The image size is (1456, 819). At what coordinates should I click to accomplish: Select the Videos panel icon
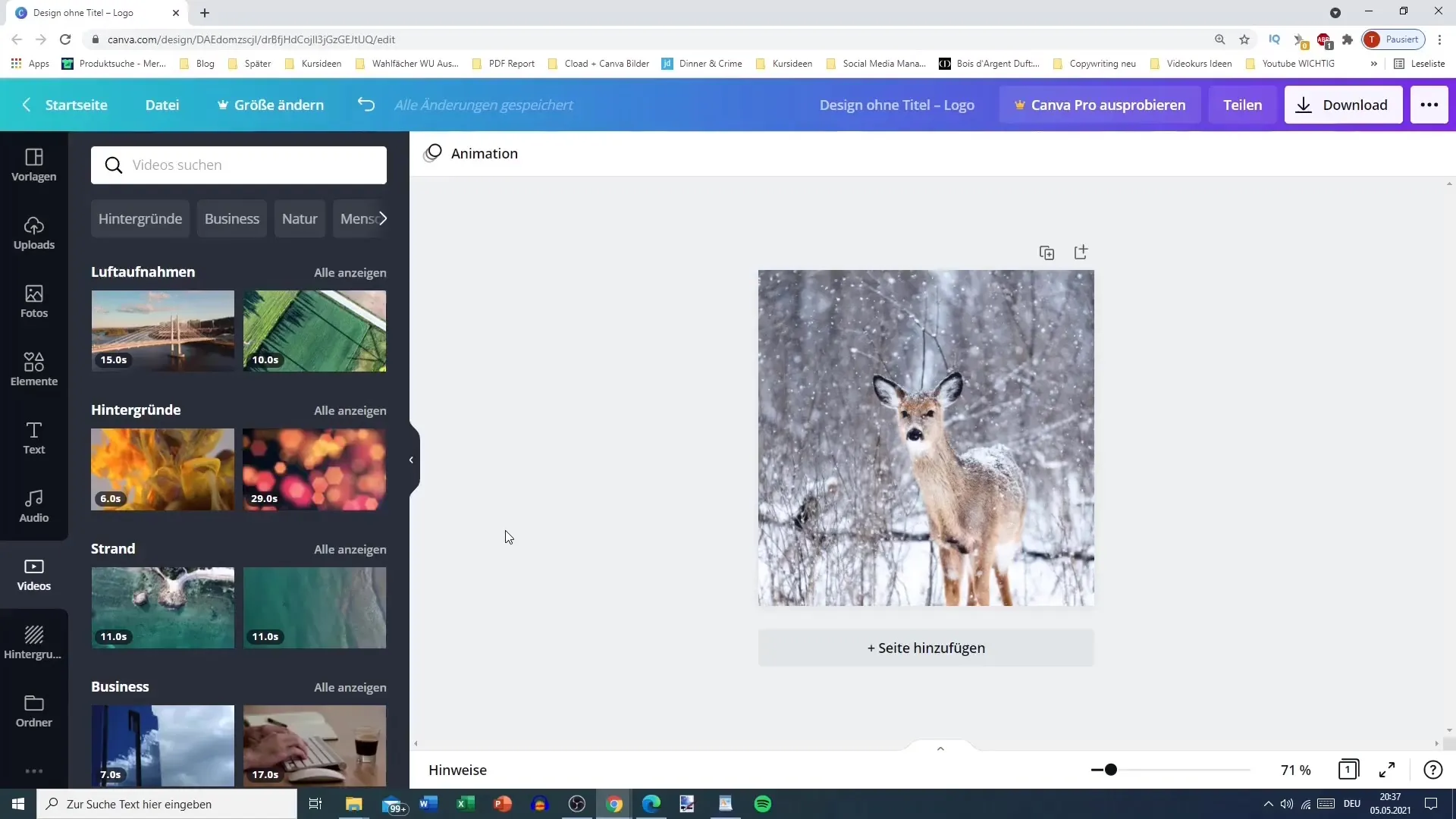tap(33, 575)
